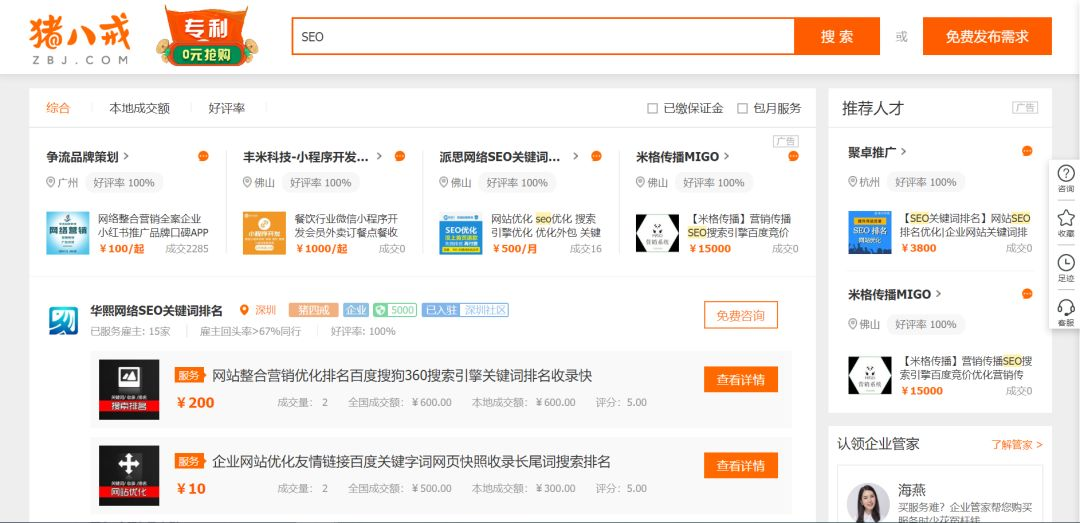Click the 推荐人才 heading

click(x=873, y=108)
